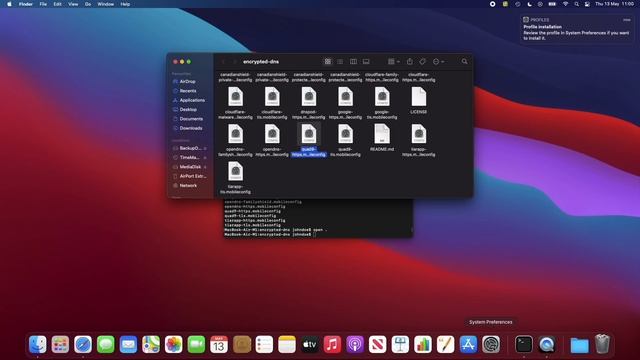Select Documents in Finder sidebar
The width and height of the screenshot is (640, 360).
click(x=191, y=119)
